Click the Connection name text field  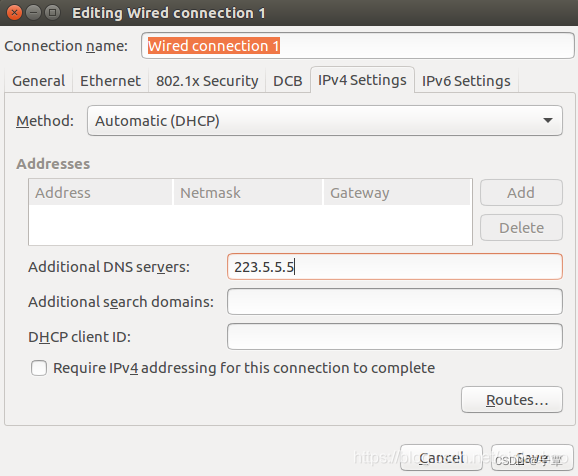(358, 46)
